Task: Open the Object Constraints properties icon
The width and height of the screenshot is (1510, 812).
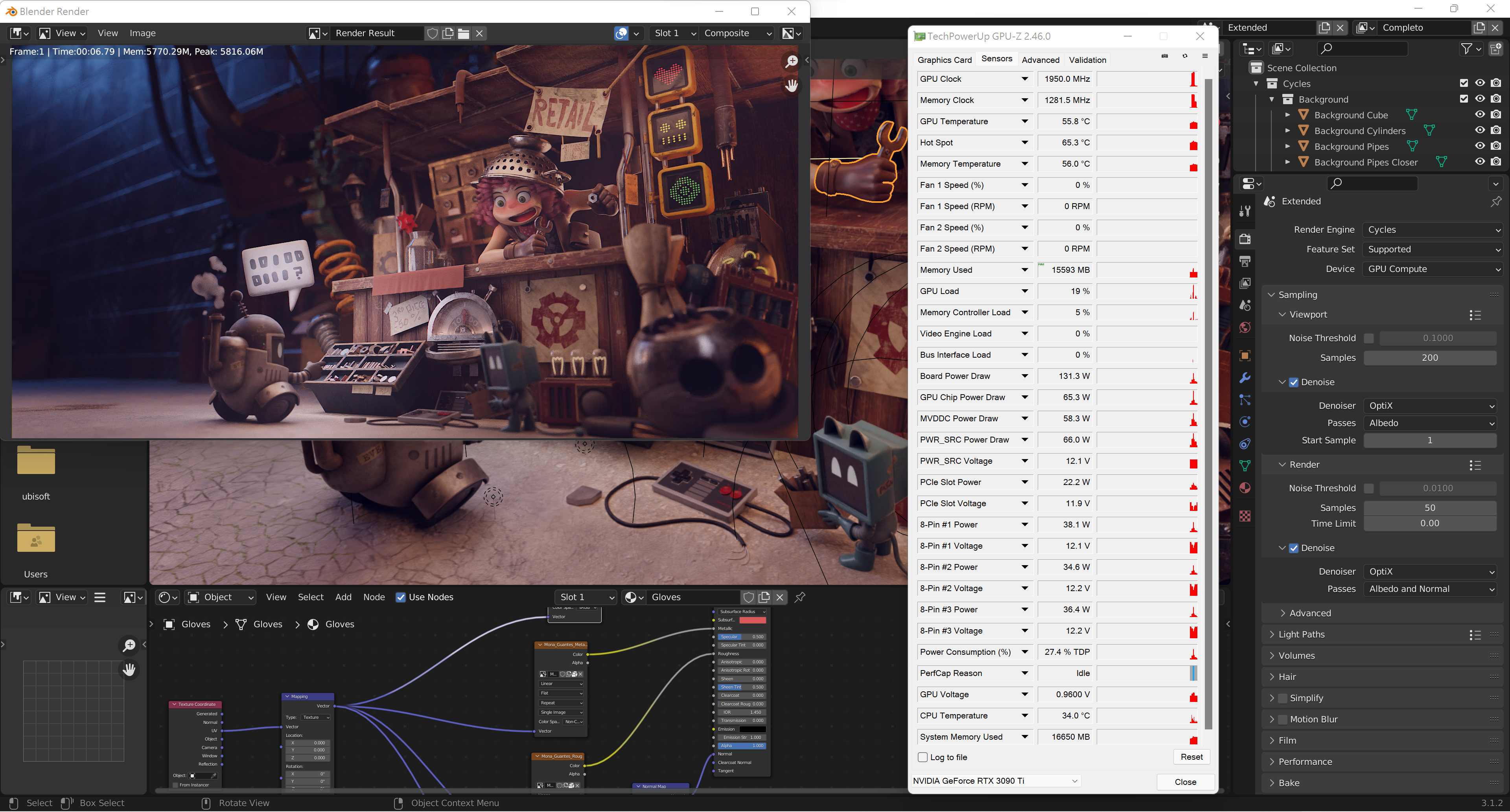Action: tap(1245, 444)
